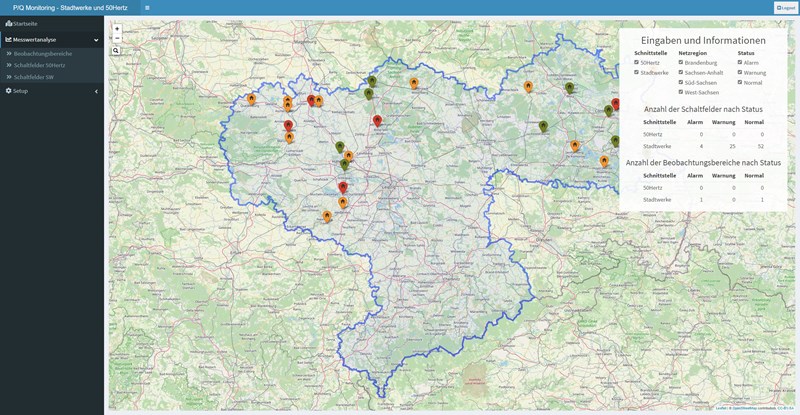The width and height of the screenshot is (800, 415).
Task: Uncheck the 50Hertz Schnittstelle checkbox
Action: (636, 62)
